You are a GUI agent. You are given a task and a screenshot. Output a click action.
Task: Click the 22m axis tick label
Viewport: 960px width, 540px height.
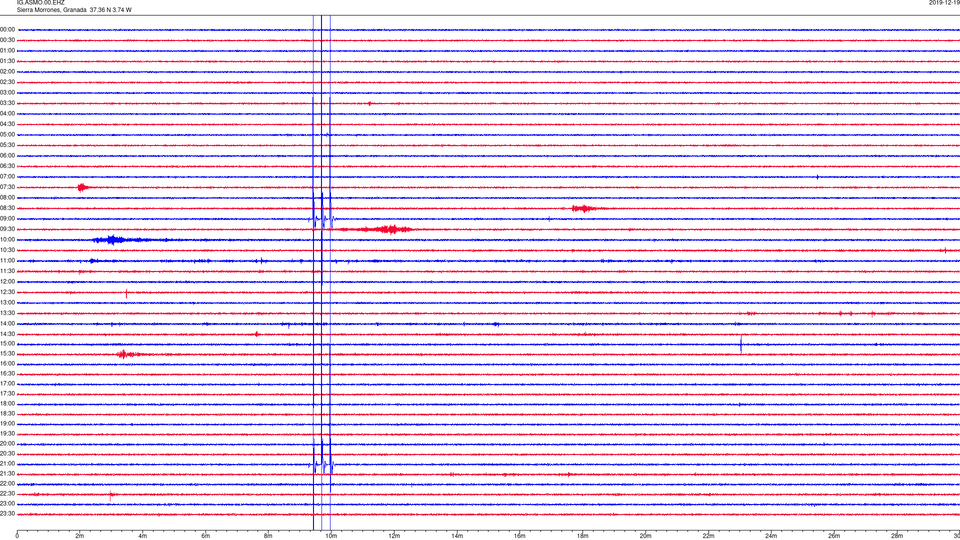(x=708, y=536)
